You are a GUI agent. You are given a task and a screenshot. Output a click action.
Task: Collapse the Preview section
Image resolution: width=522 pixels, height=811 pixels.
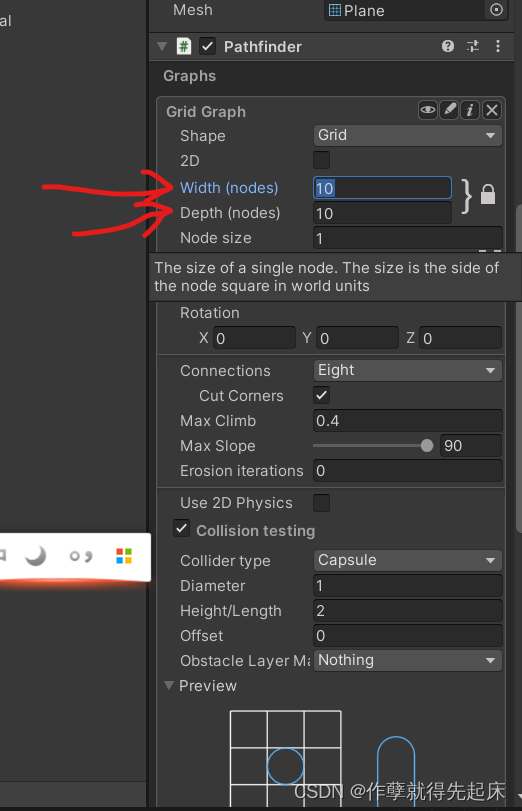169,685
